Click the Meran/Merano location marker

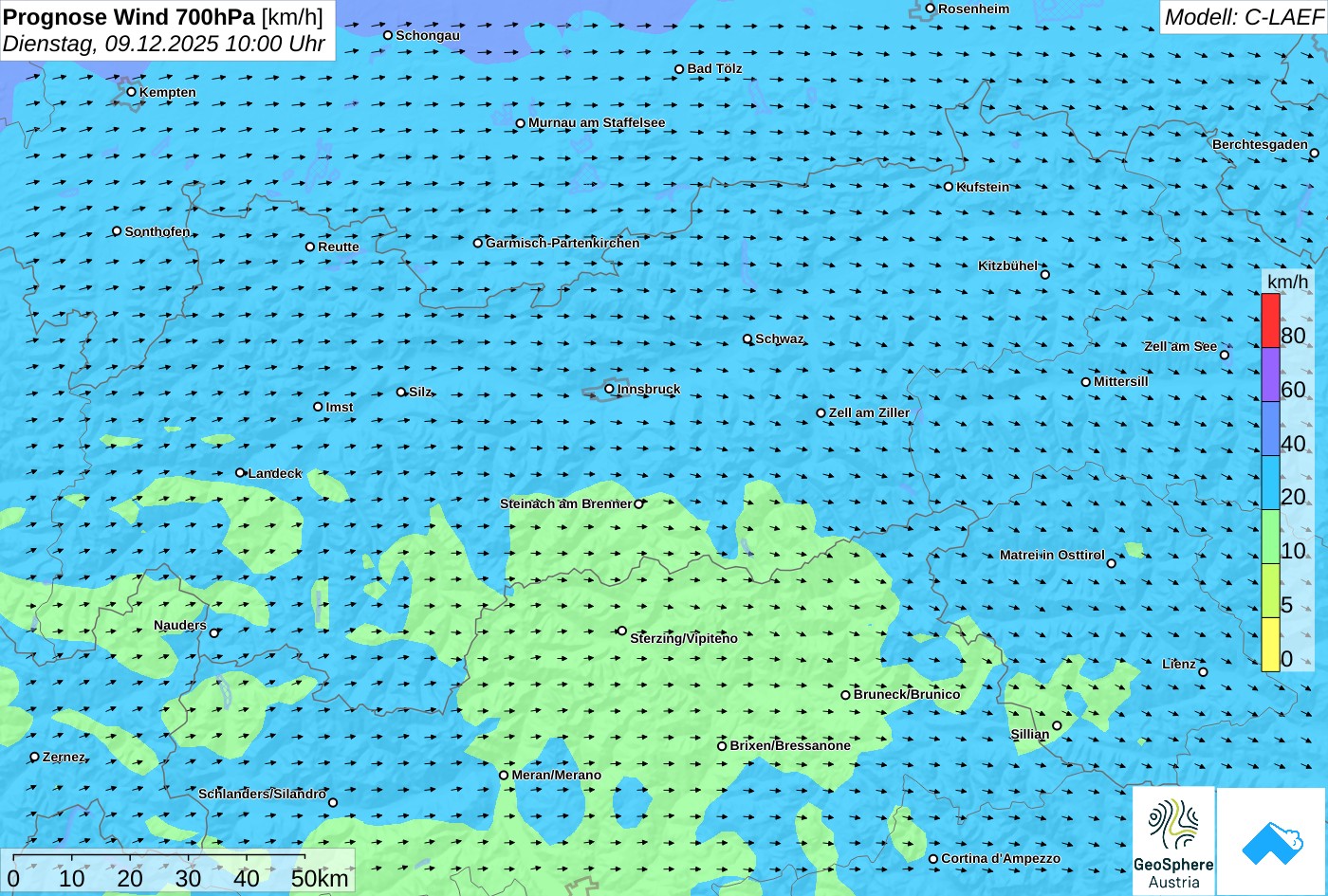click(504, 775)
